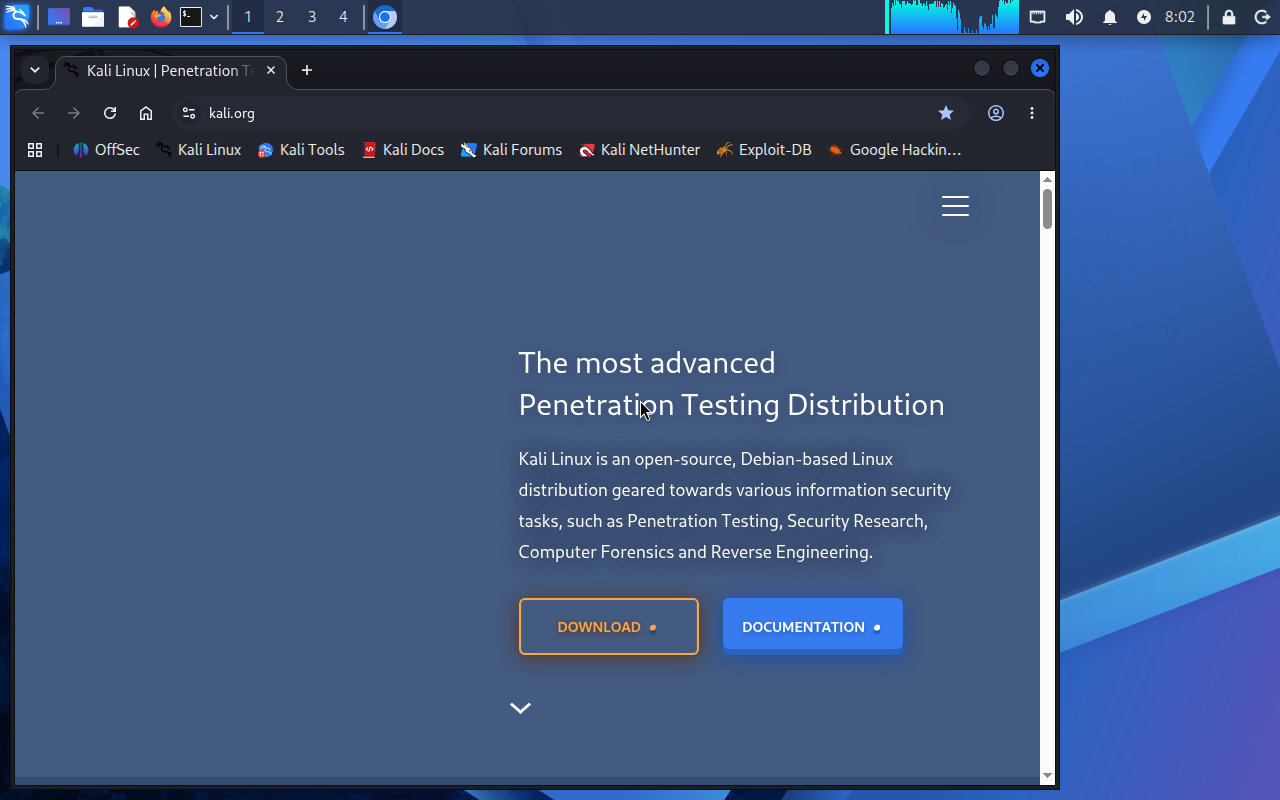Open the hamburger menu on the Kali page
The height and width of the screenshot is (800, 1280).
955,206
